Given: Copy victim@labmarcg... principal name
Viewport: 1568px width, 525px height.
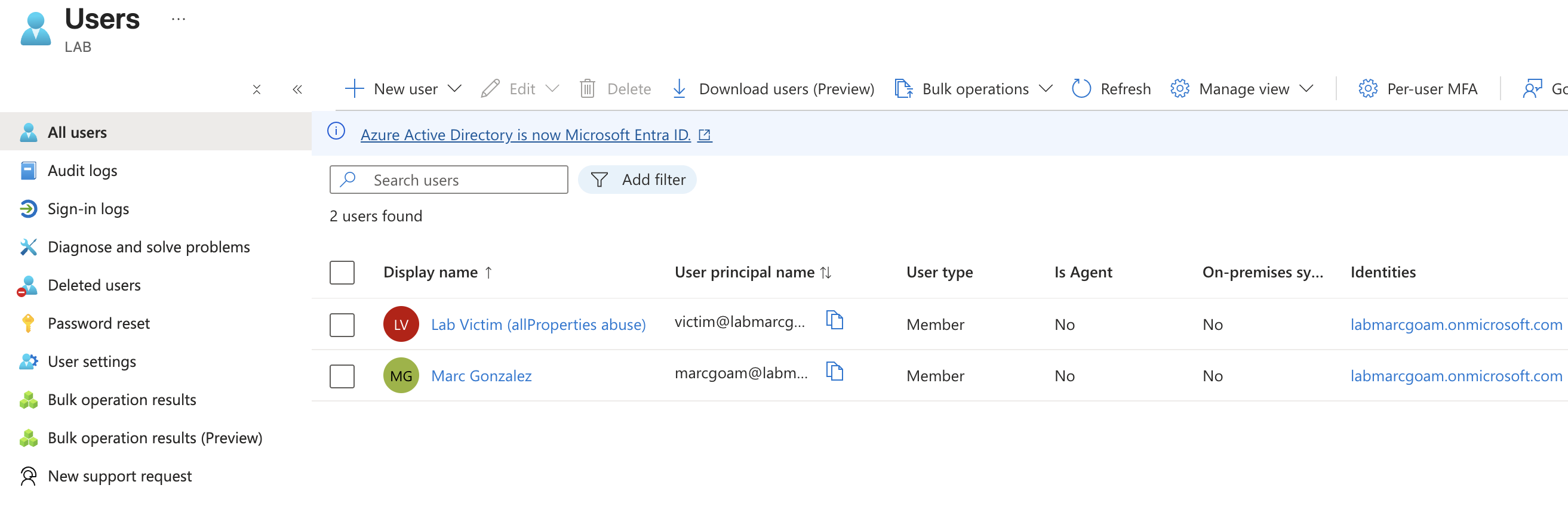Looking at the screenshot, I should click(835, 319).
